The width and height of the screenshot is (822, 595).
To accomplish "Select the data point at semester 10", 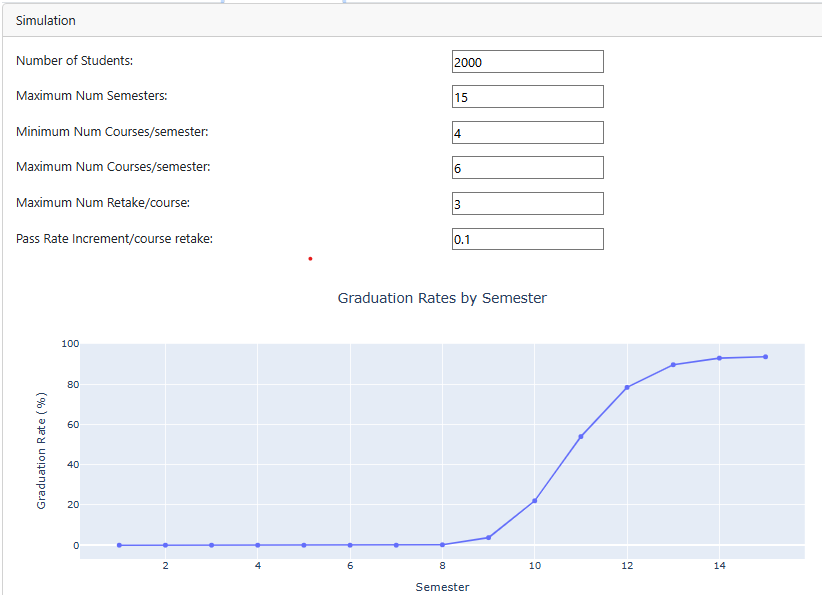I will [534, 501].
